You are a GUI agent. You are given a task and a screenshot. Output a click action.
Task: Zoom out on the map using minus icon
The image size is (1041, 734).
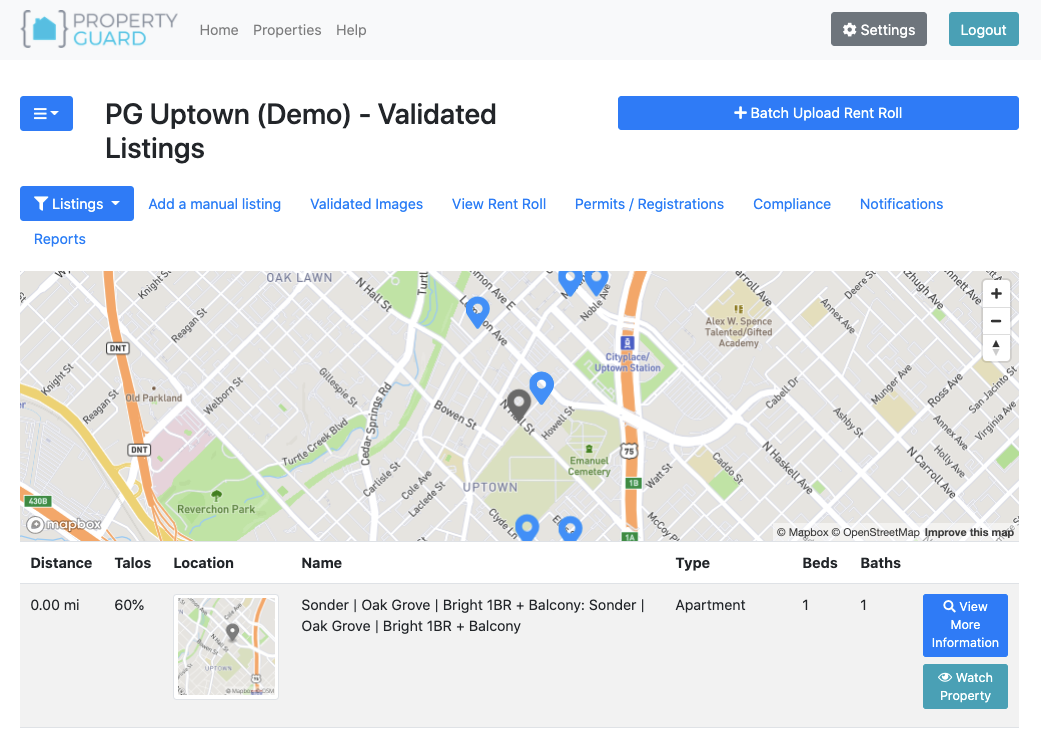coord(996,321)
